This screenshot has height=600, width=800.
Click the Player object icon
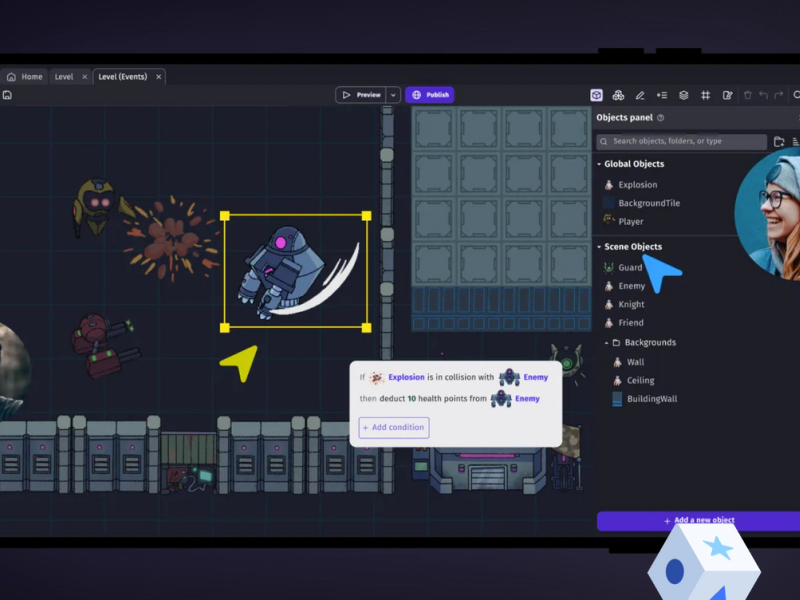pos(609,220)
